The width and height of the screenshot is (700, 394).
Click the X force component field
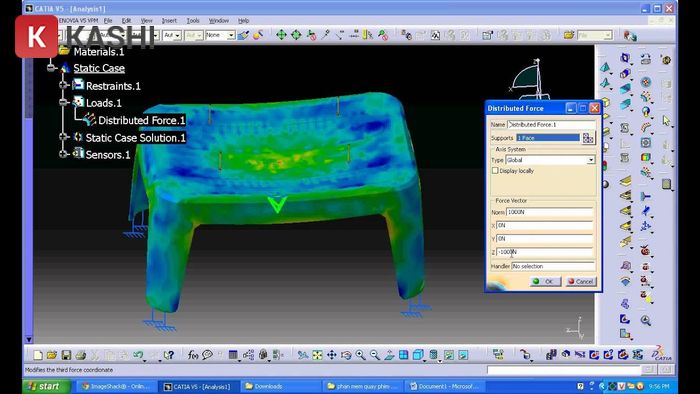click(545, 226)
